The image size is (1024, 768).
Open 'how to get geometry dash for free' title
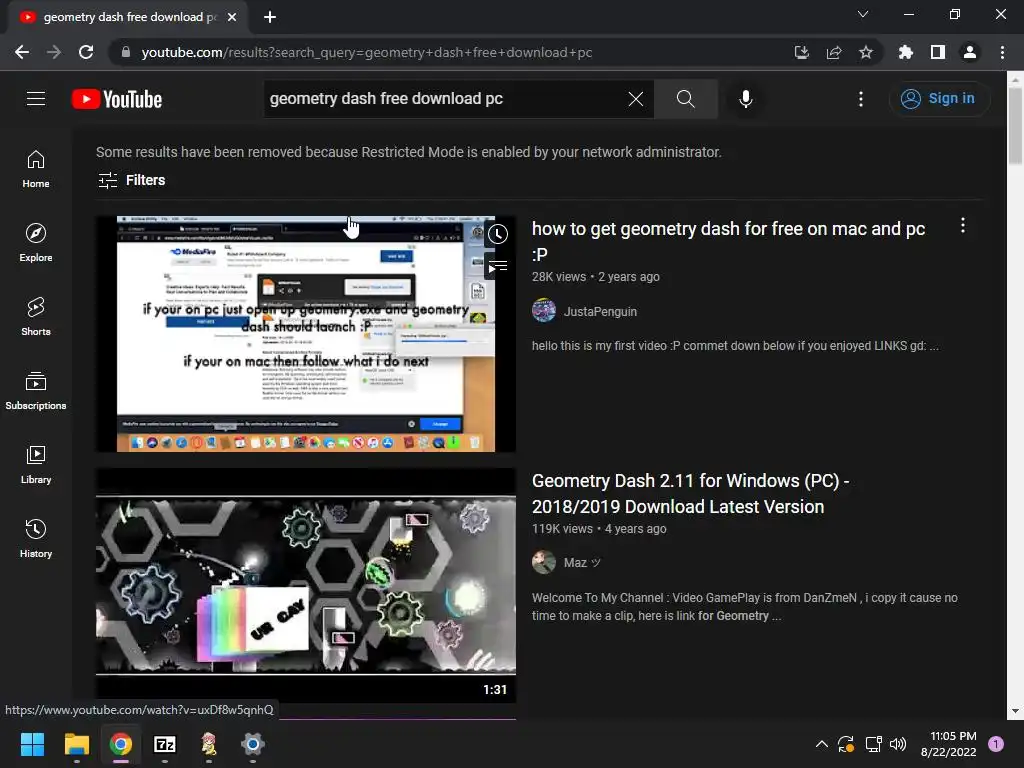[728, 241]
